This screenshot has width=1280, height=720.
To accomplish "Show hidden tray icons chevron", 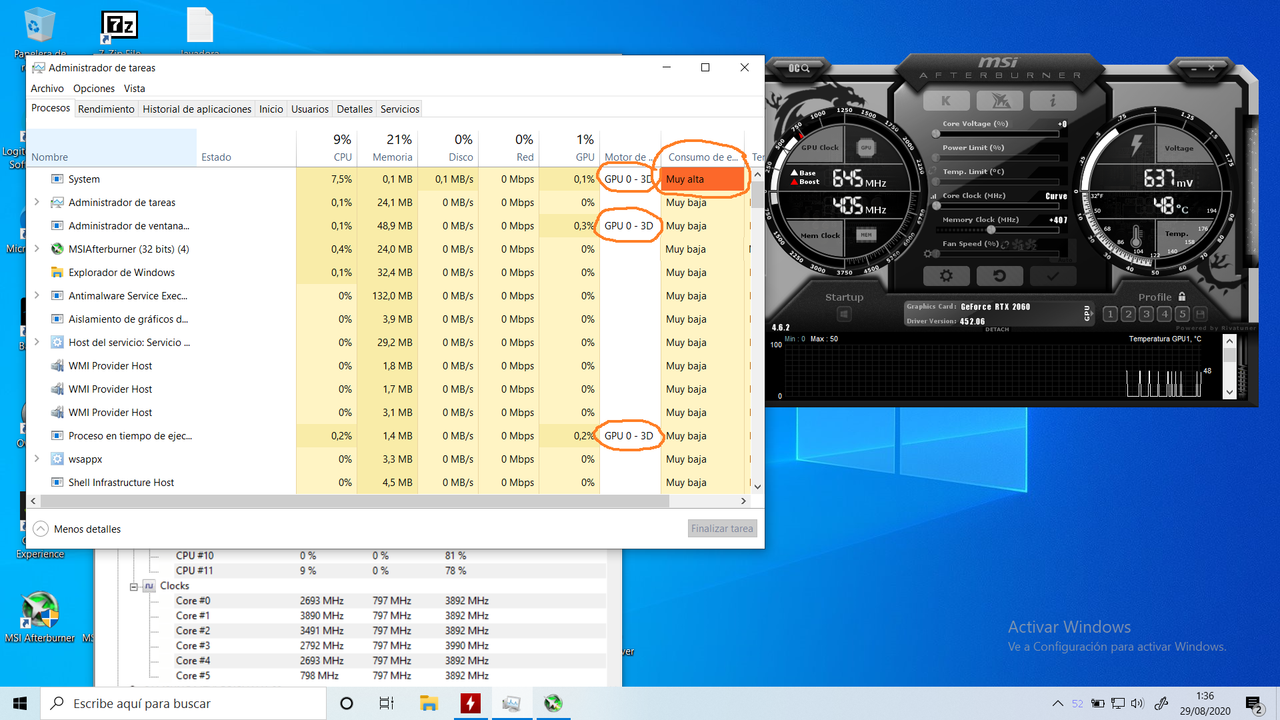I will 1058,703.
